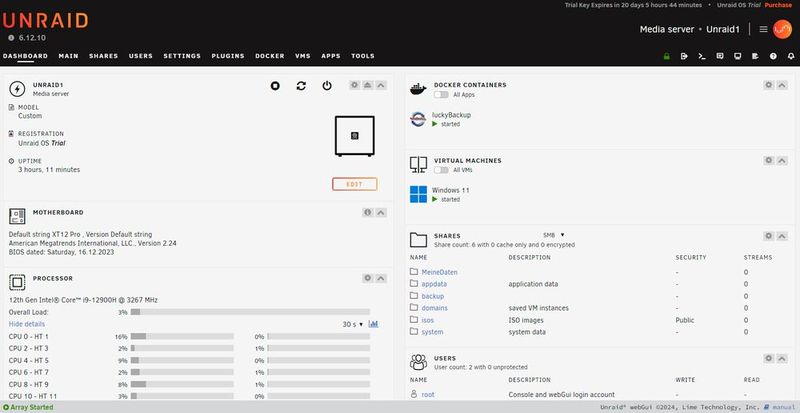Image resolution: width=800 pixels, height=413 pixels.
Task: Open the Tools tab
Action: click(x=363, y=56)
